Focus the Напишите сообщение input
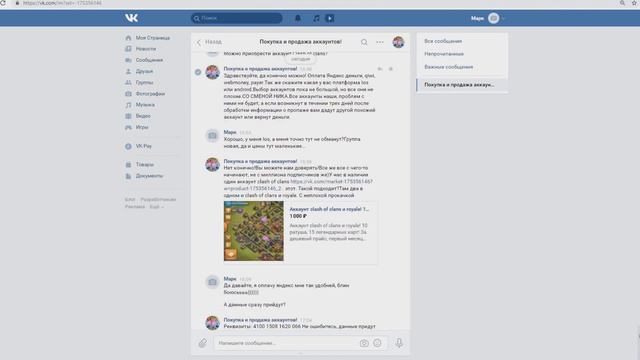This screenshot has height=360, width=640. tap(286, 343)
